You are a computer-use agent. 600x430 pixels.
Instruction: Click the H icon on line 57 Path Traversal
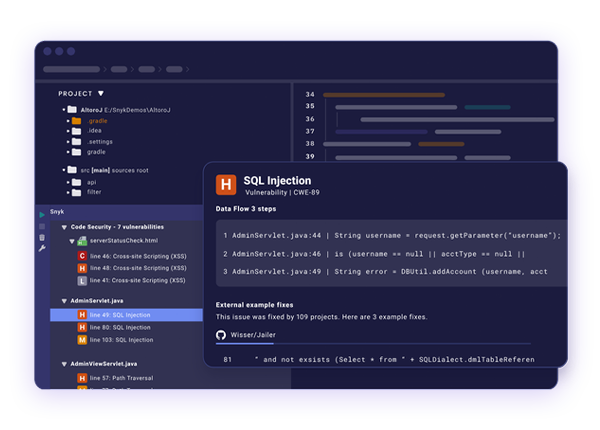[82, 378]
